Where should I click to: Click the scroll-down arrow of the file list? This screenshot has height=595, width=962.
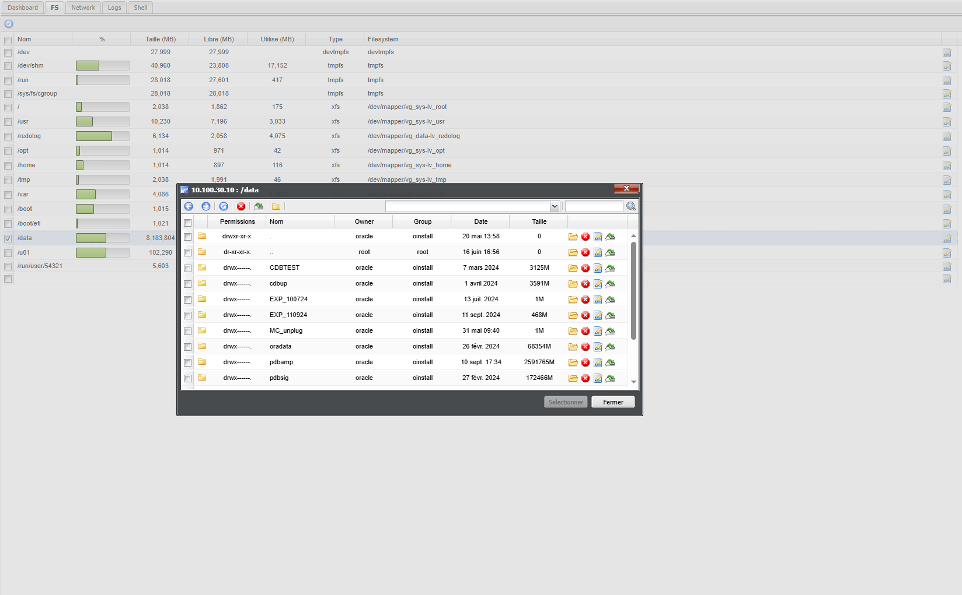click(632, 381)
